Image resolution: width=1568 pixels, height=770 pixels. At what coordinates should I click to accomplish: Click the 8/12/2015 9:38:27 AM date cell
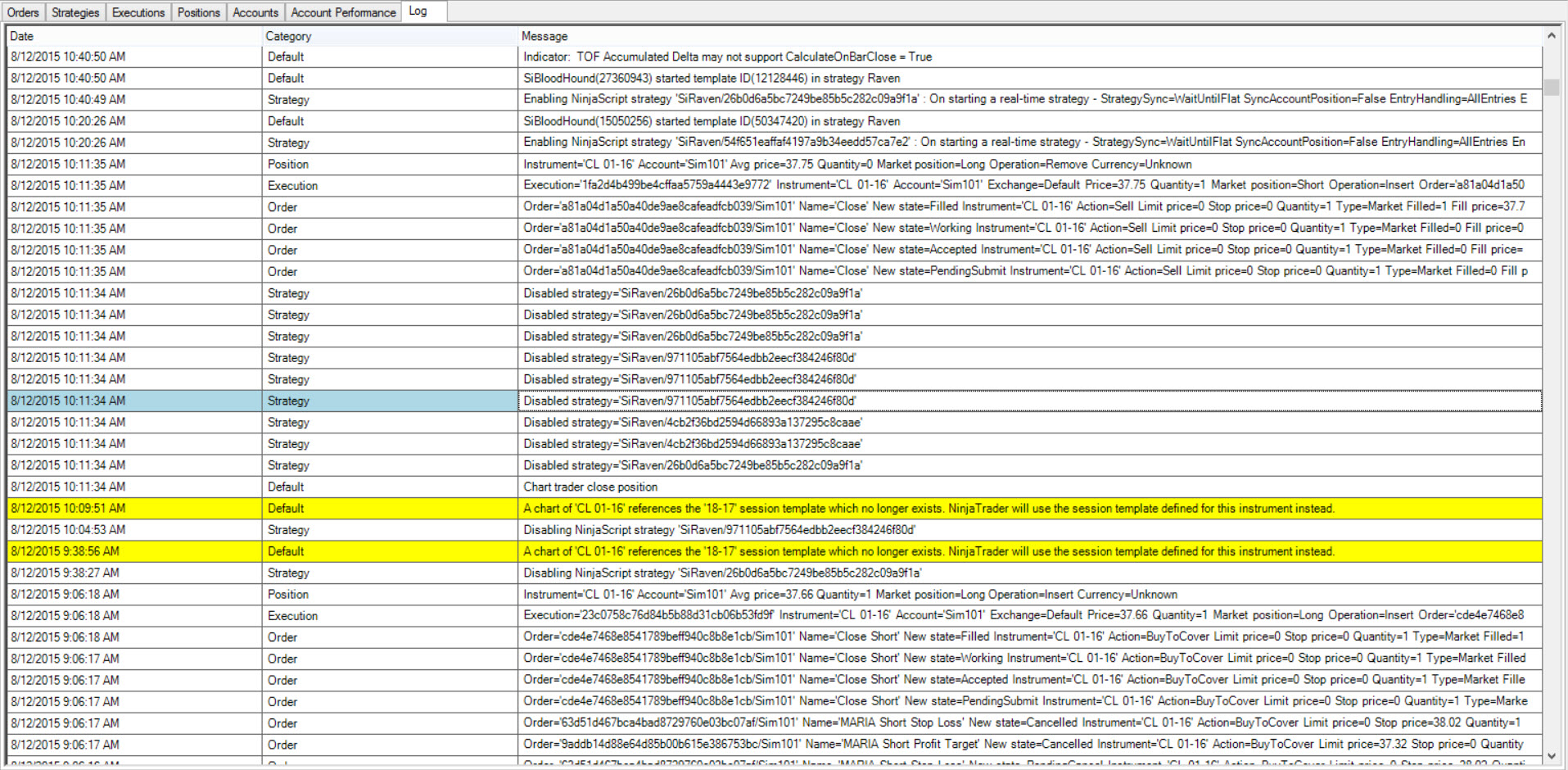134,573
